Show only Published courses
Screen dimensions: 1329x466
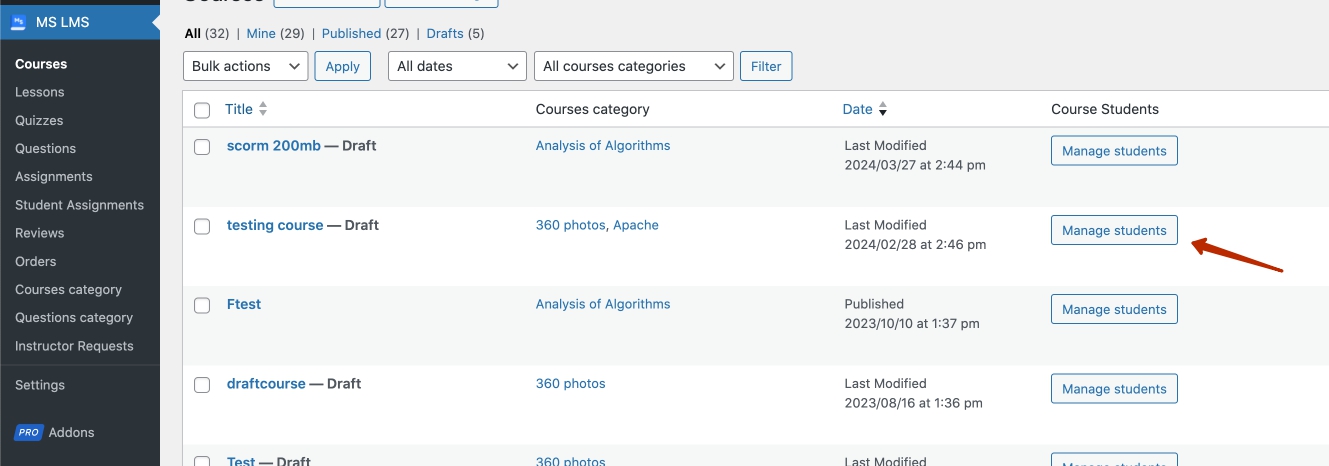click(x=351, y=33)
